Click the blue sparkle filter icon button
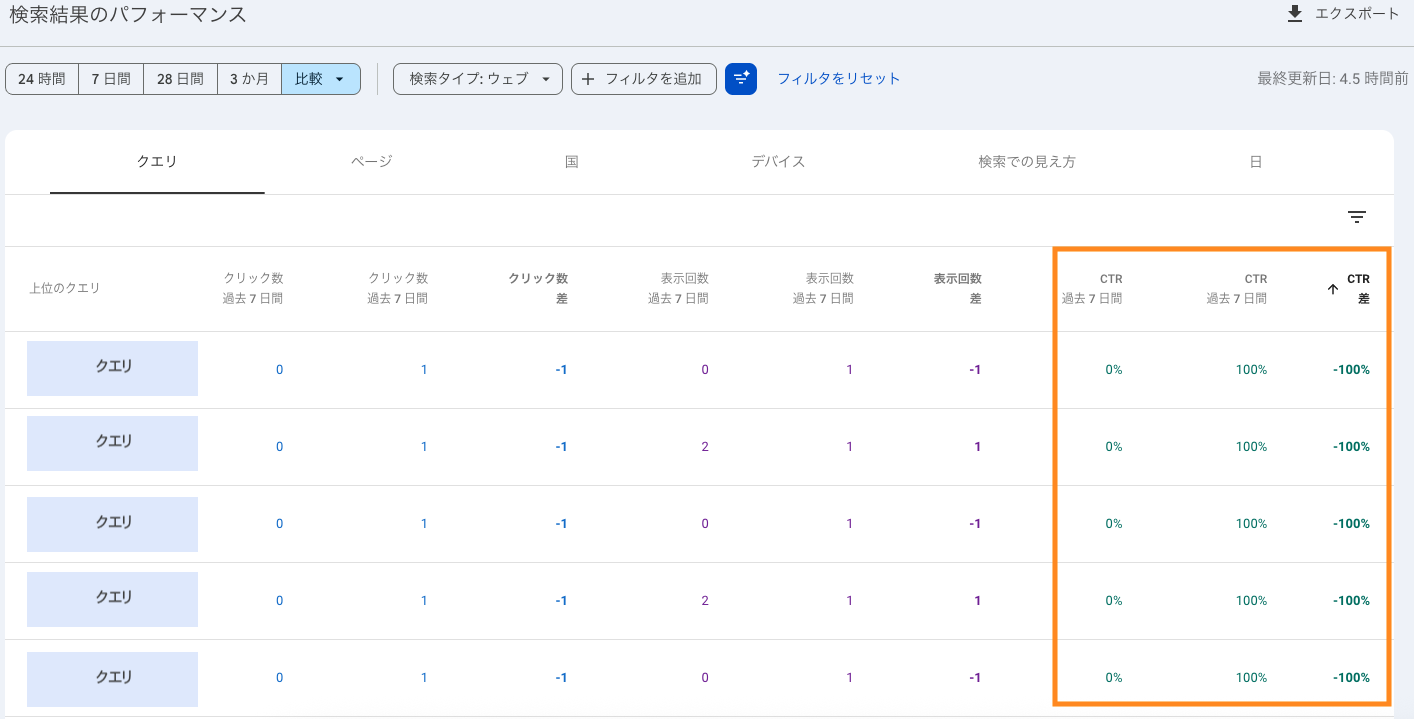Screen dimensions: 1414x719 pos(741,79)
